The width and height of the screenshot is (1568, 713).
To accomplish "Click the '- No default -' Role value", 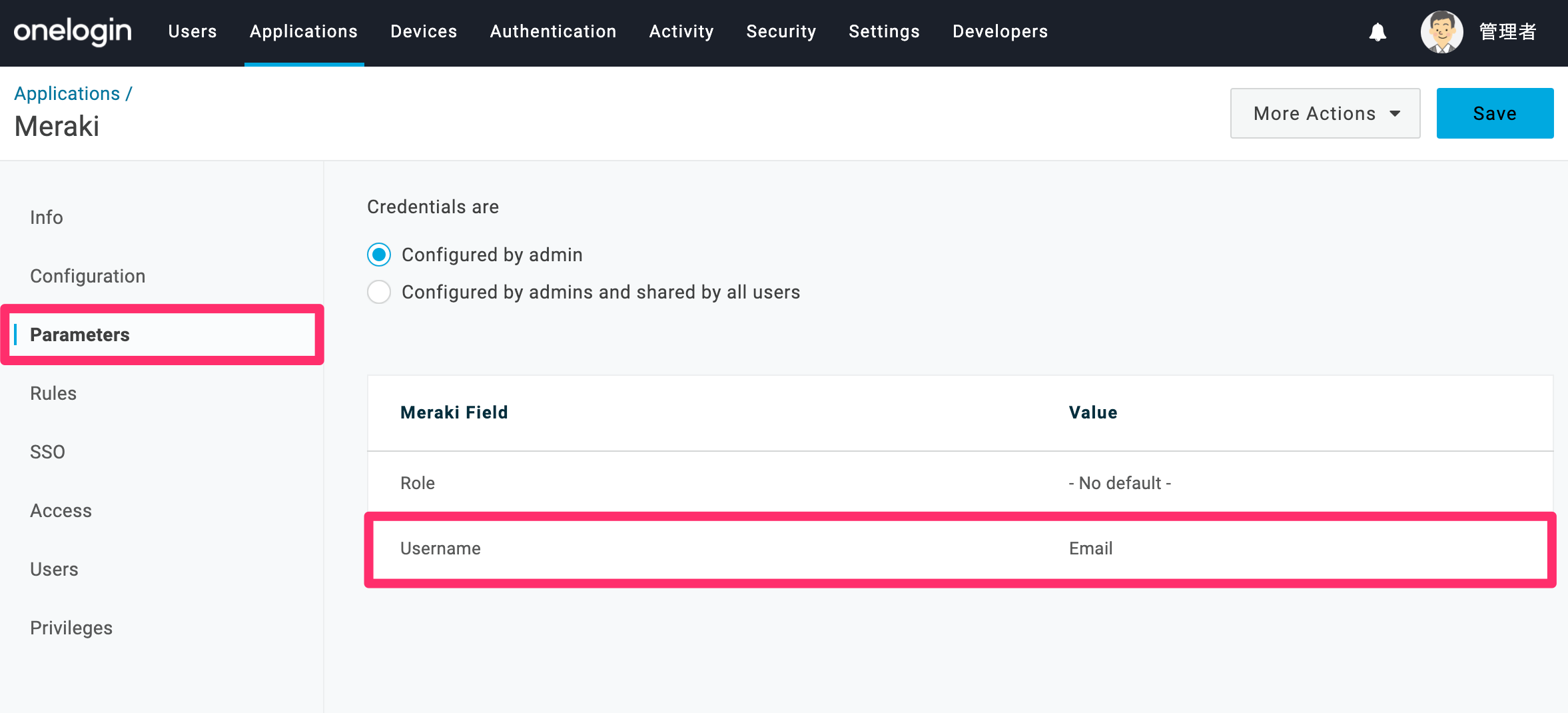I will (1120, 483).
